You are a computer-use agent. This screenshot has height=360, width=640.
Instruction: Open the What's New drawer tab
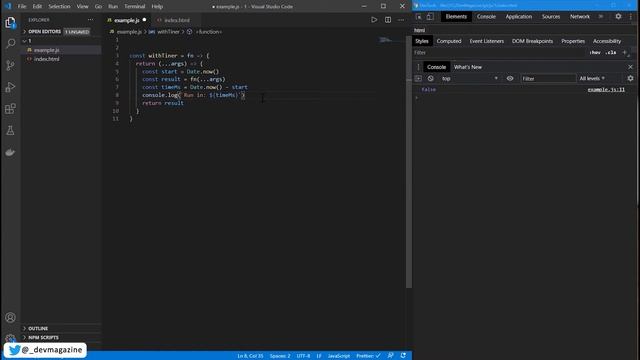(468, 67)
